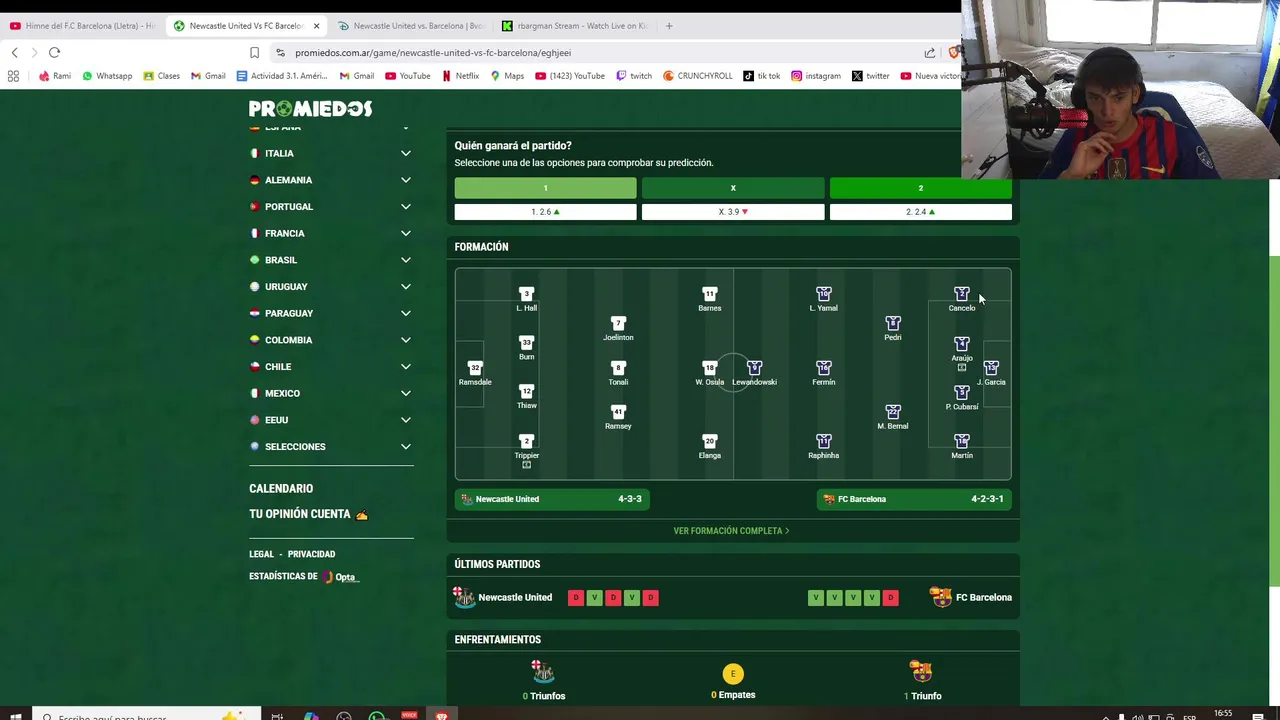
Task: Select W. Osula's shirt icon
Action: tap(709, 368)
